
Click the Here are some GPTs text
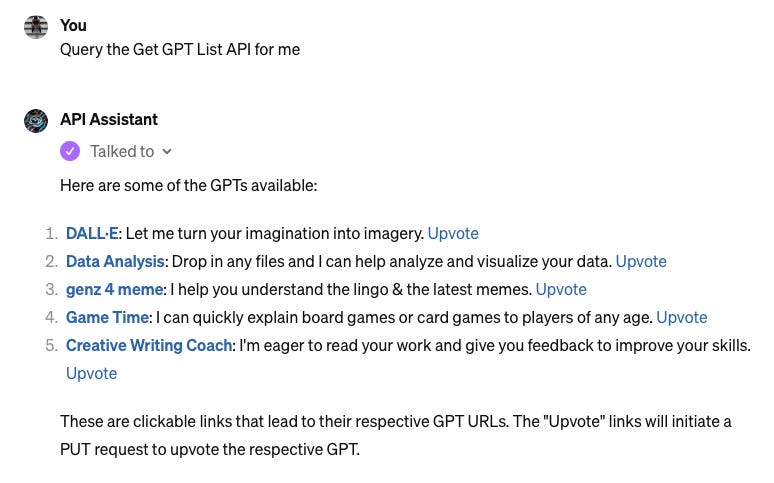point(189,186)
